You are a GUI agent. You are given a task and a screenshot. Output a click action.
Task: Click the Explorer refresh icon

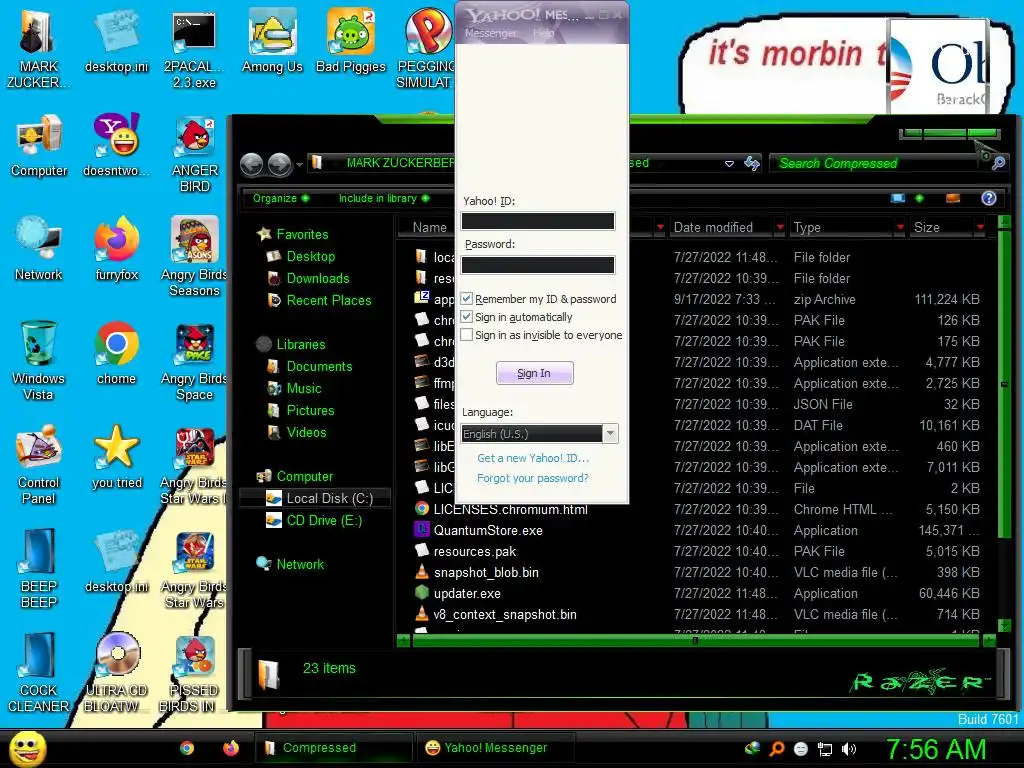pyautogui.click(x=752, y=163)
